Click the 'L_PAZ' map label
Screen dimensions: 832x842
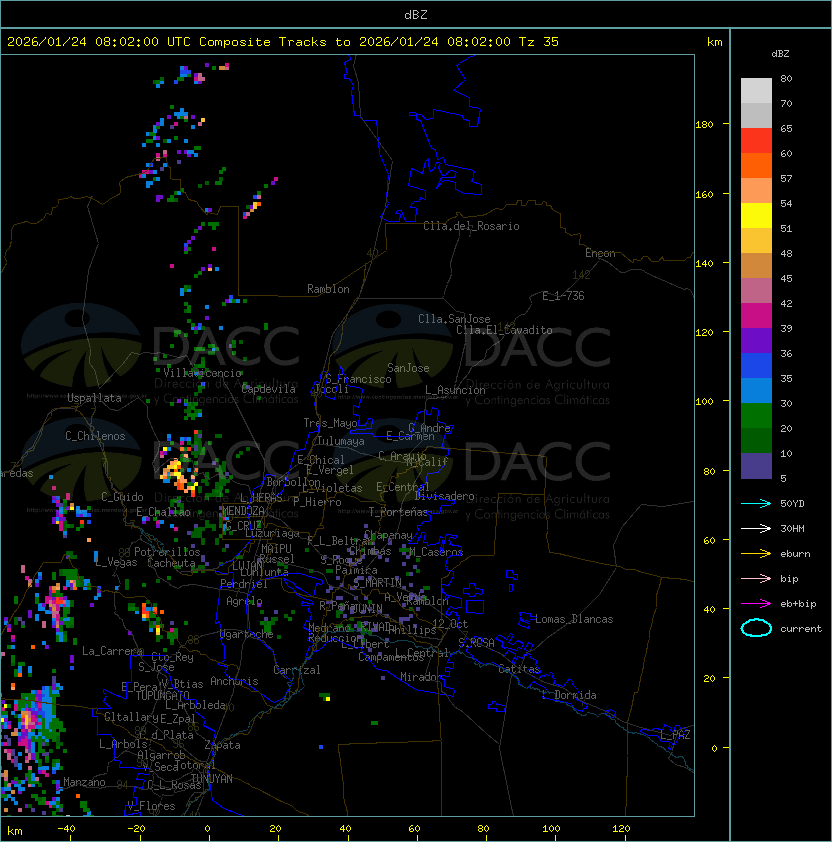(675, 735)
